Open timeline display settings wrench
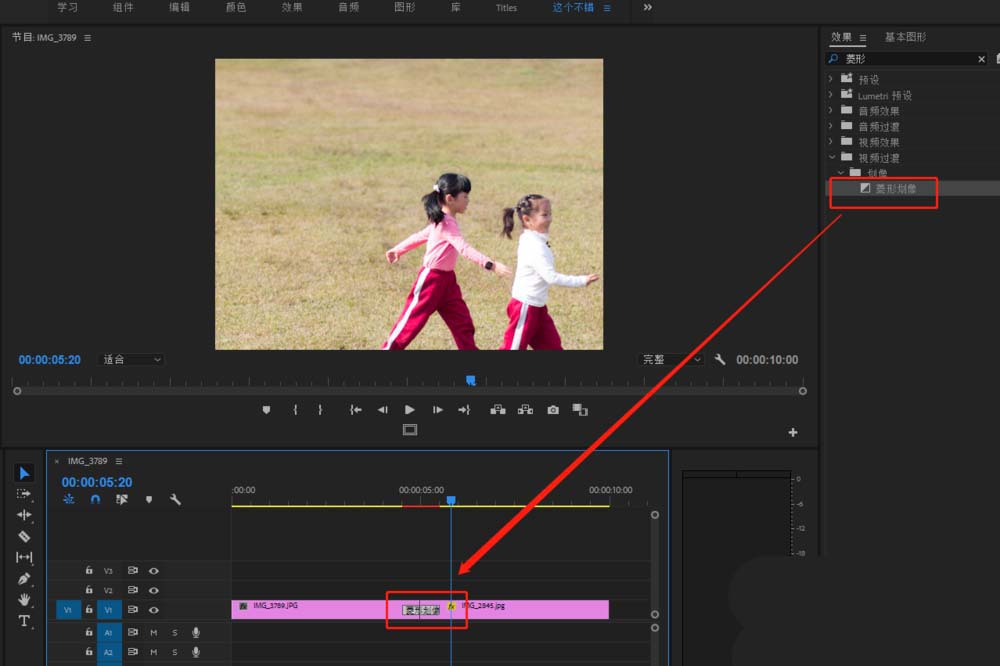This screenshot has width=1000, height=666. (175, 499)
